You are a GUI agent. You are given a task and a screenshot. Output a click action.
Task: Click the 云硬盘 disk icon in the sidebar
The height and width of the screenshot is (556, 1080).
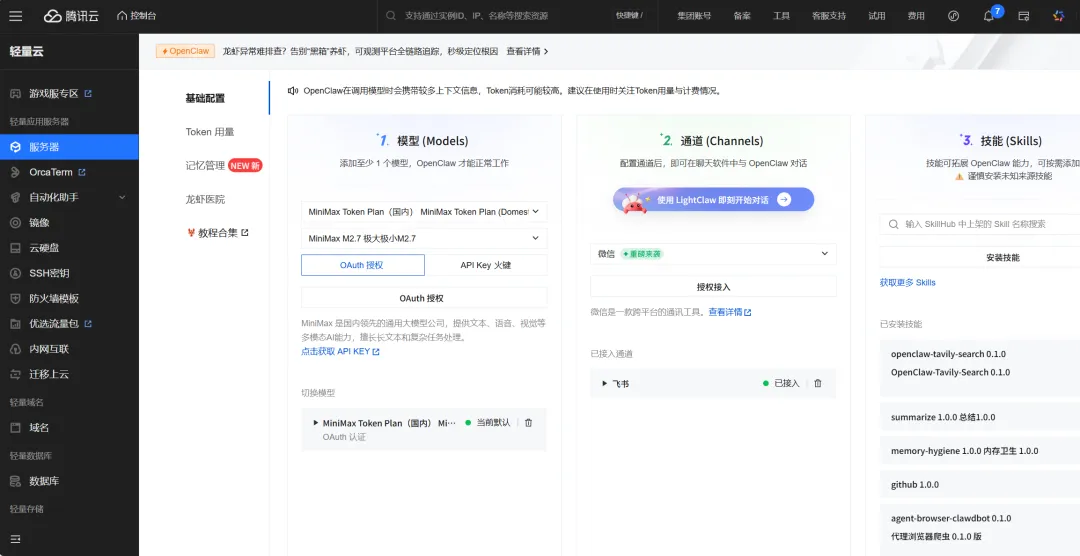[15, 248]
